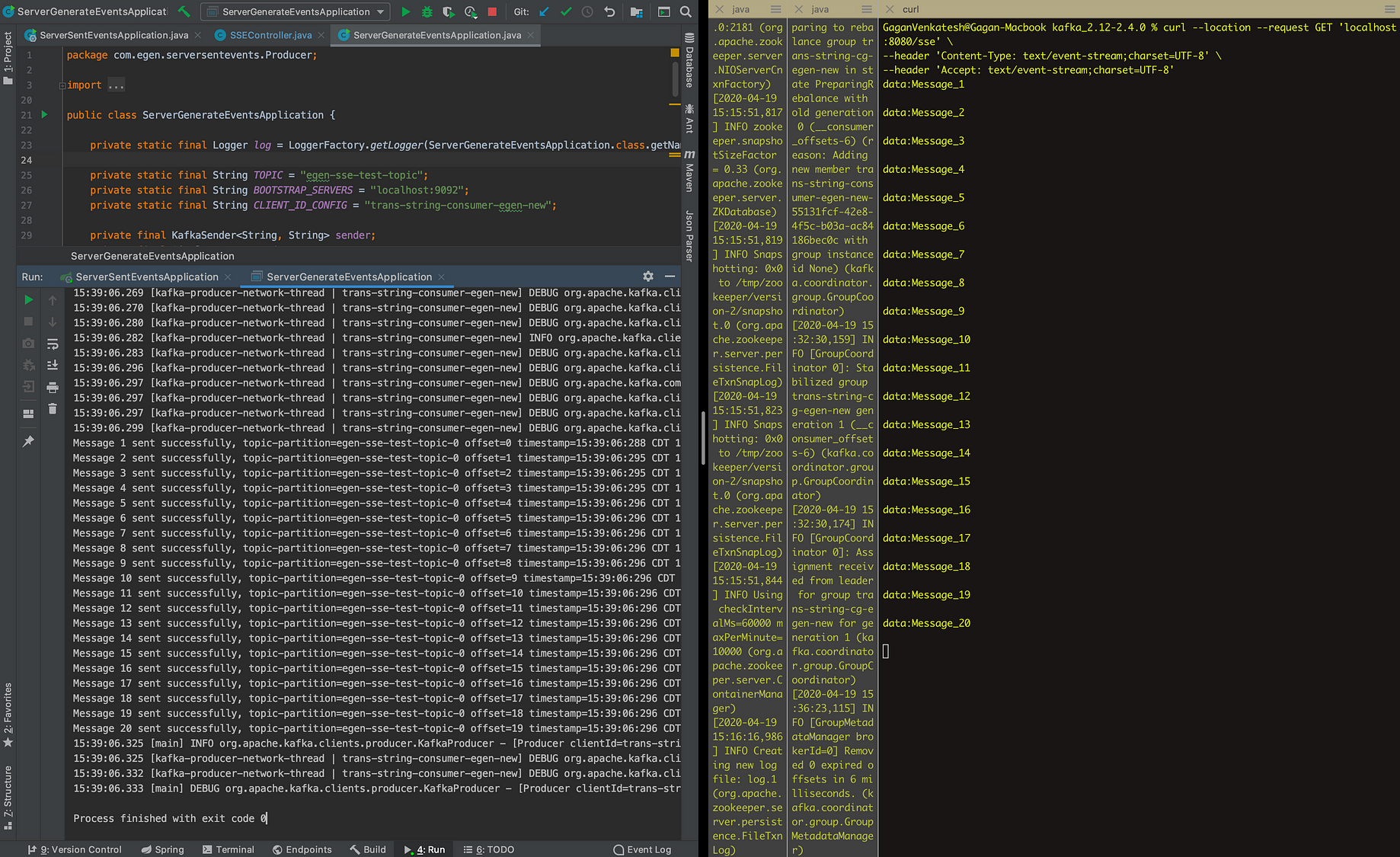Open the profiler run icon in toolbar
Image resolution: width=1400 pixels, height=857 pixels.
(x=471, y=11)
